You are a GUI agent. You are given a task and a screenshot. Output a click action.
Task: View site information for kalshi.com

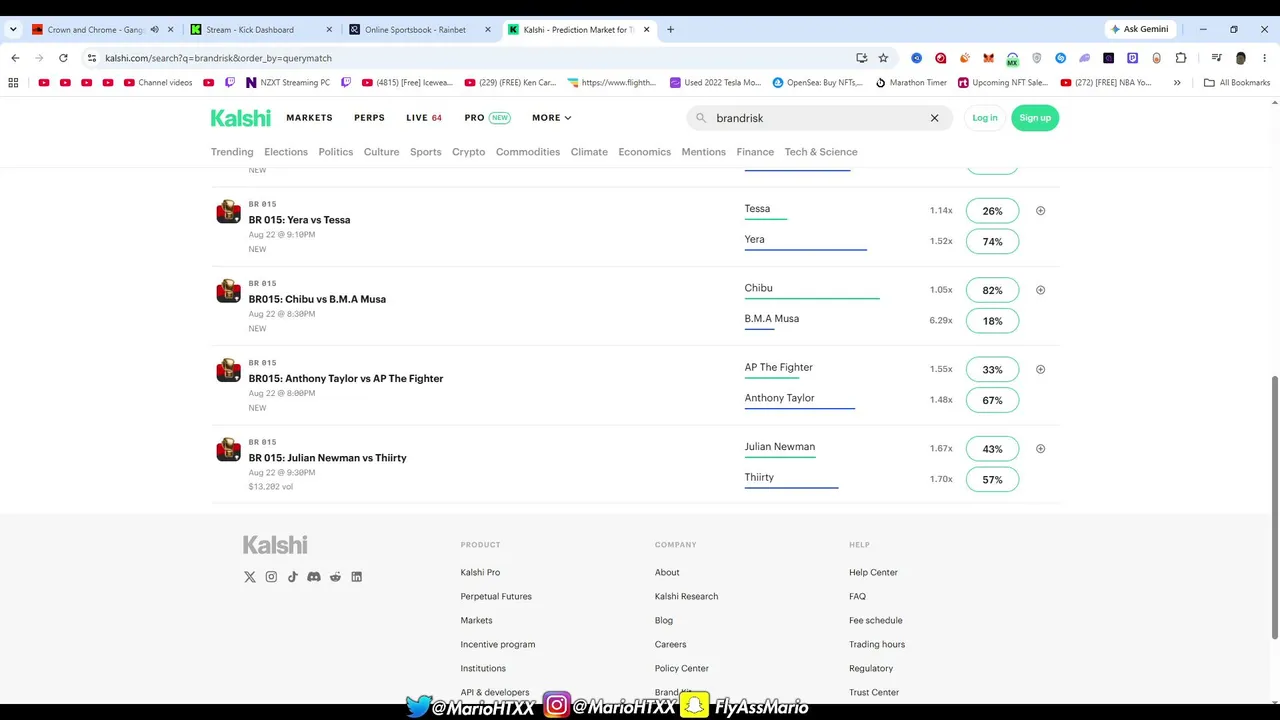coord(90,58)
